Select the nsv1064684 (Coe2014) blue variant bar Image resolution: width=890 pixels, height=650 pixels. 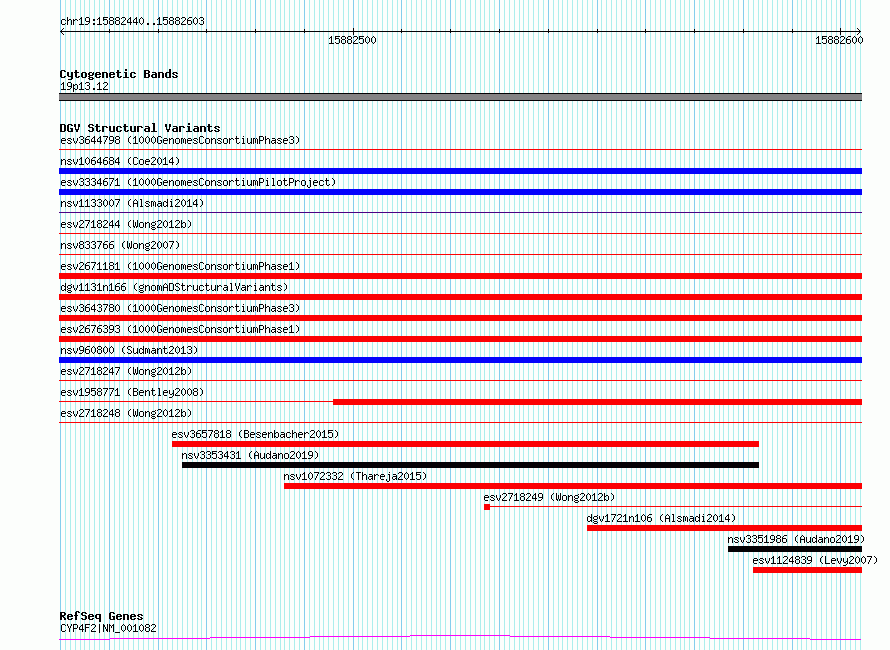(x=460, y=171)
